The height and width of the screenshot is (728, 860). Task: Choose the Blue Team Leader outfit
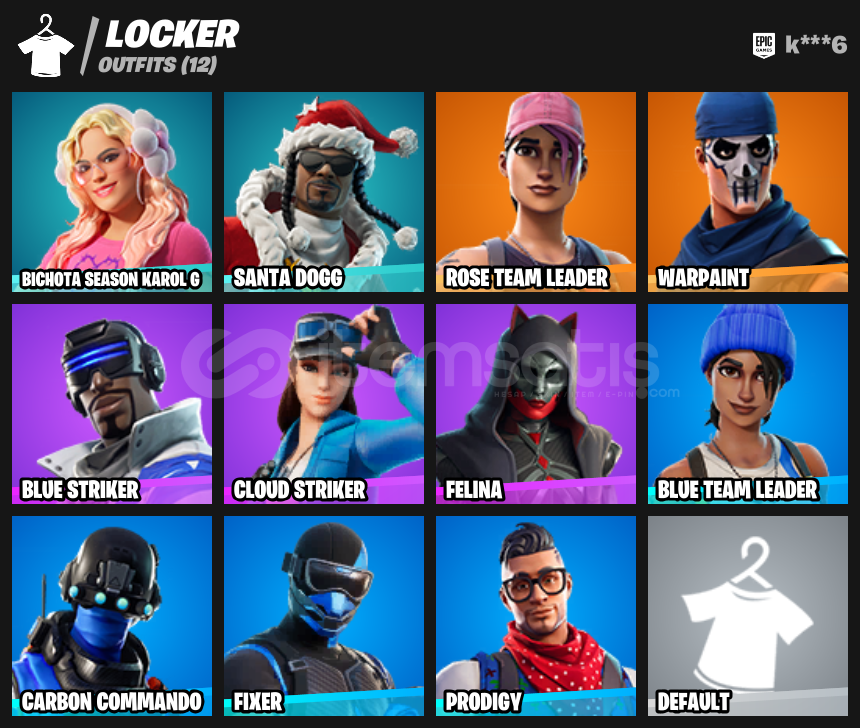(x=748, y=404)
